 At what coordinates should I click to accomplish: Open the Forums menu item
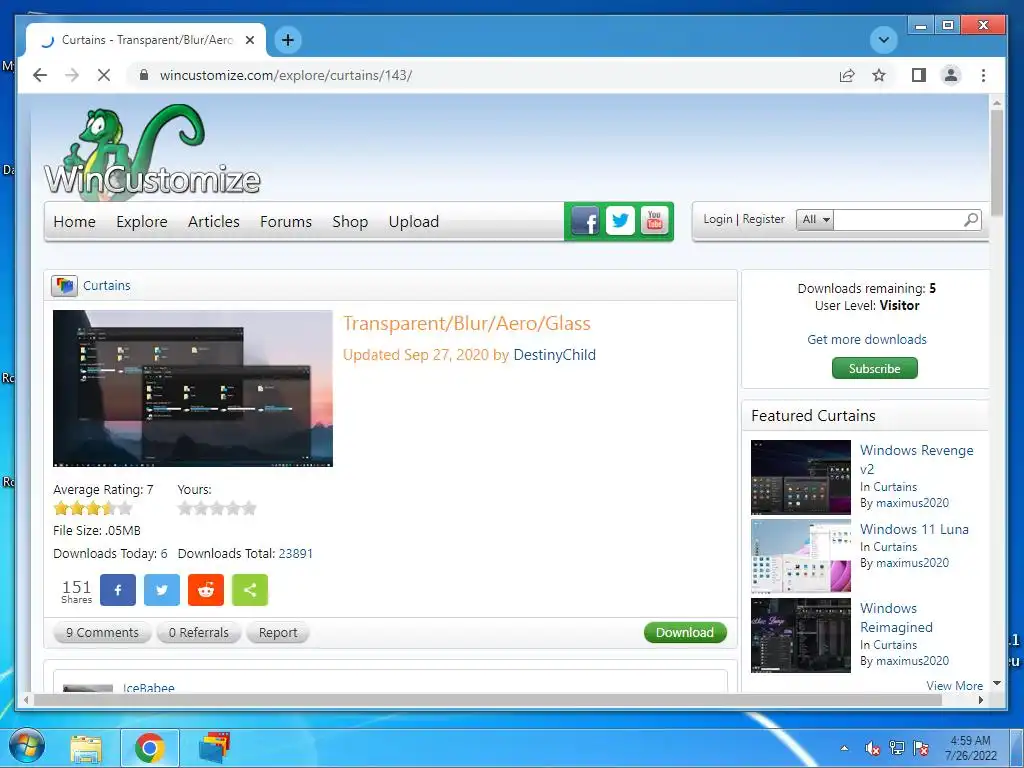coord(286,221)
